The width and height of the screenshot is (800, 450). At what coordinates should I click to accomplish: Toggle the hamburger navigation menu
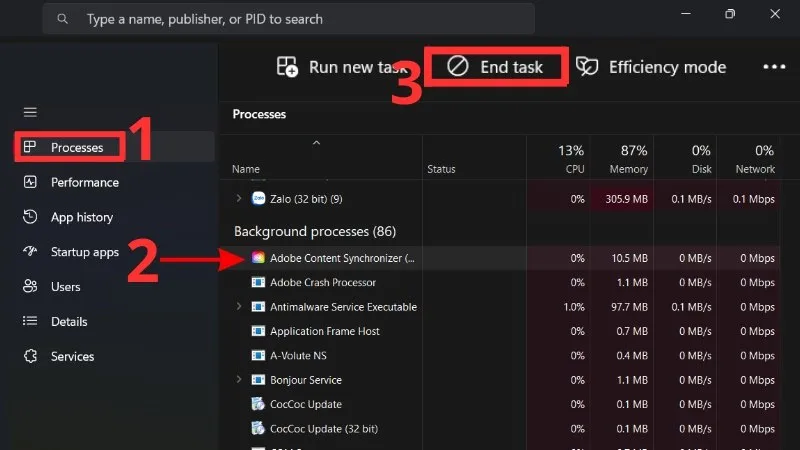(30, 112)
